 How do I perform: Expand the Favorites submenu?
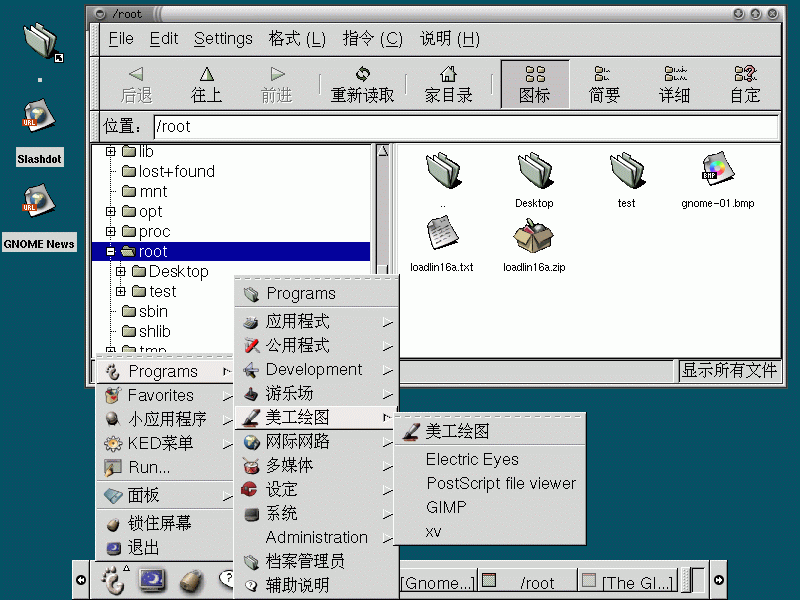164,395
